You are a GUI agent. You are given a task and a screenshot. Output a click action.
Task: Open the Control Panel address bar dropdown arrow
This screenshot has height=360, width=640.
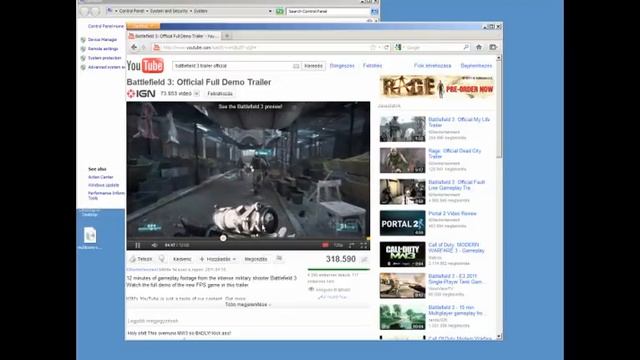coord(270,11)
